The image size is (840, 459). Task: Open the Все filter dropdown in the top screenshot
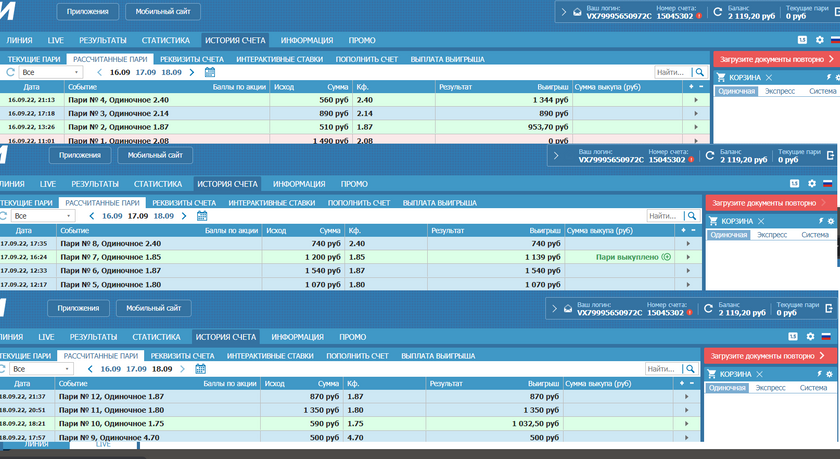[50, 72]
